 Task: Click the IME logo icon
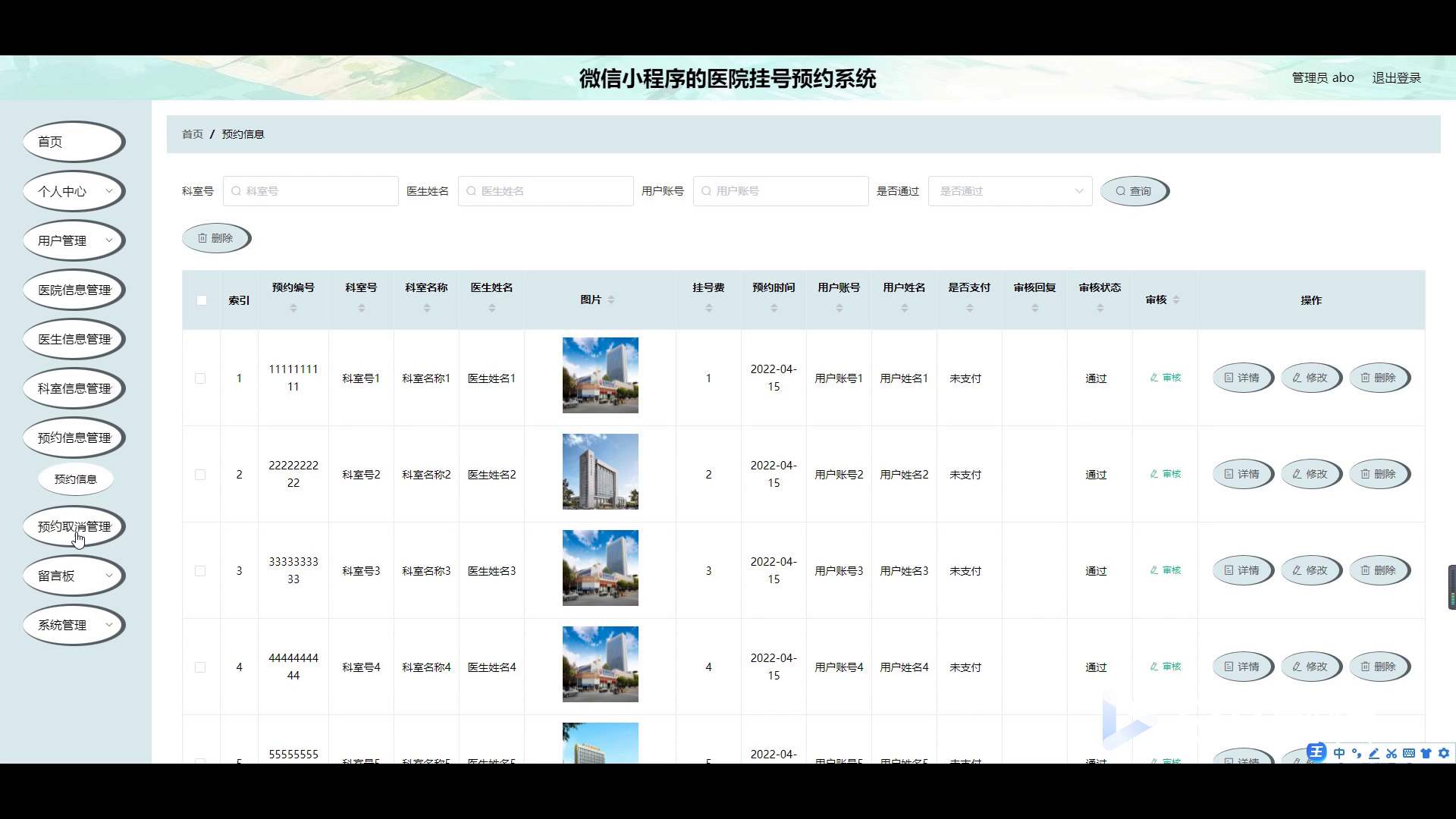coord(1316,752)
